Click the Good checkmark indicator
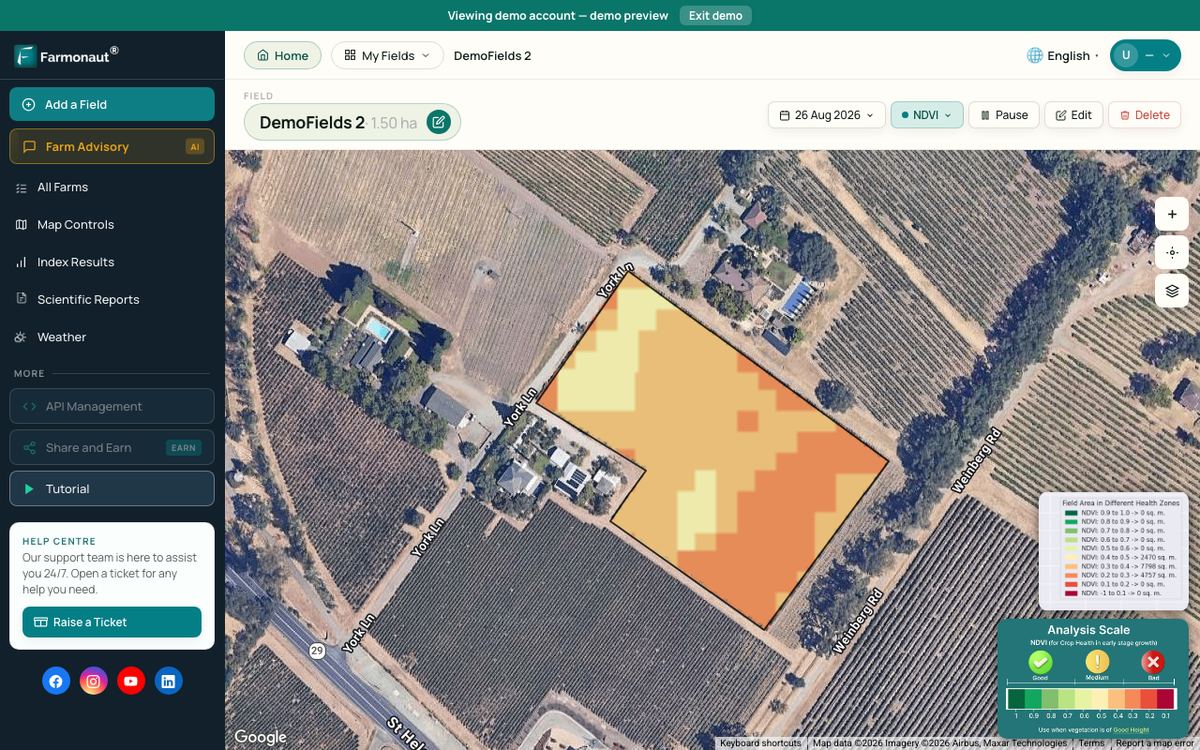Screen dimensions: 1200x750 point(1040,662)
